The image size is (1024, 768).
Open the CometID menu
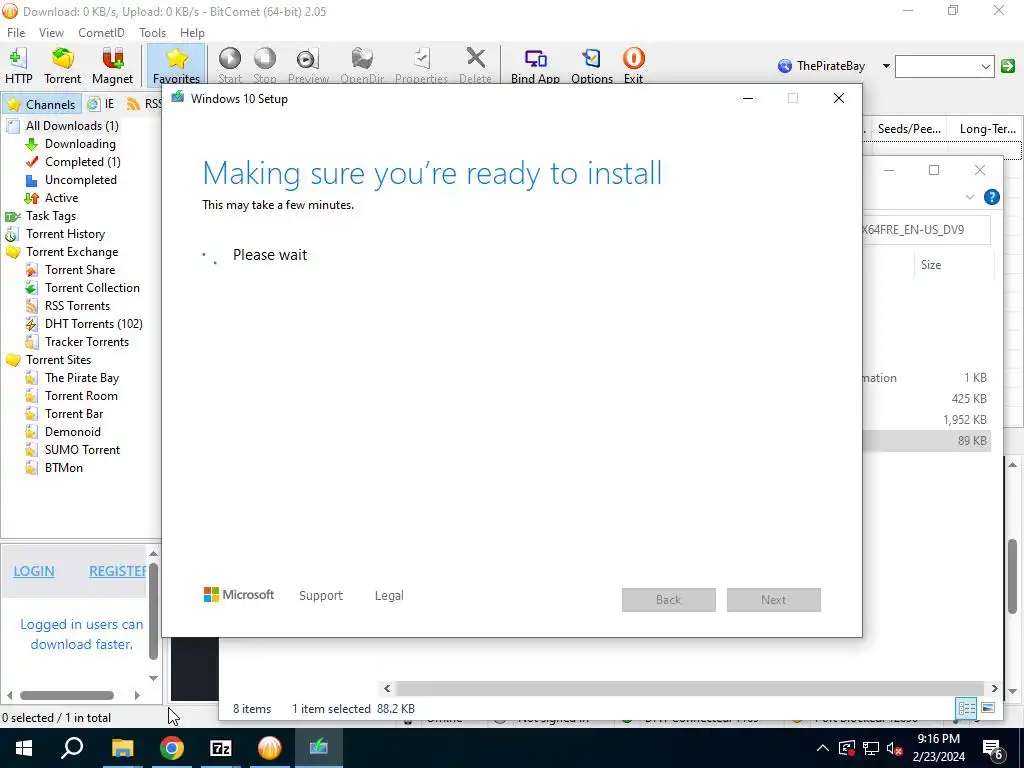coord(101,33)
